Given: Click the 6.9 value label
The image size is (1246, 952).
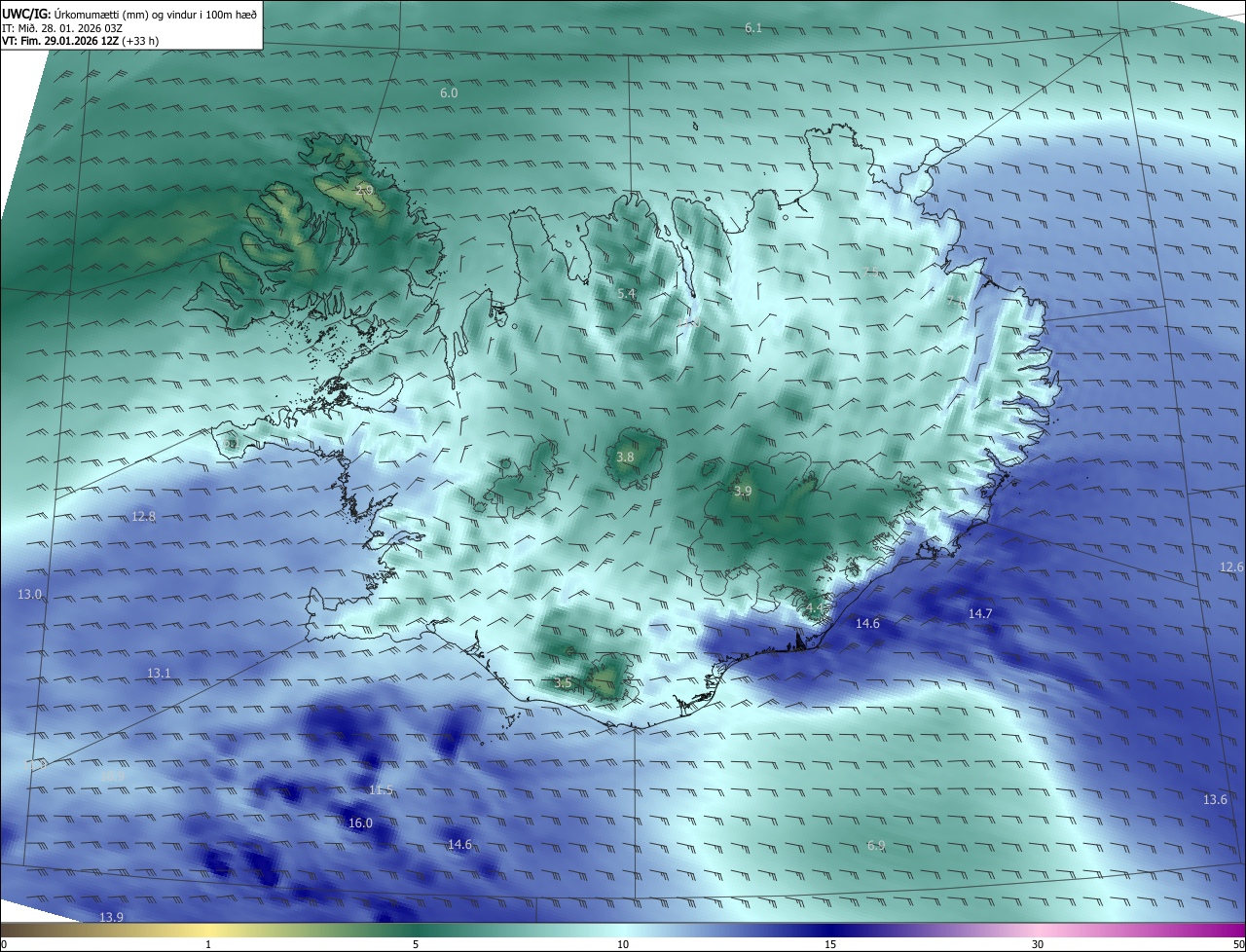Looking at the screenshot, I should tap(876, 846).
